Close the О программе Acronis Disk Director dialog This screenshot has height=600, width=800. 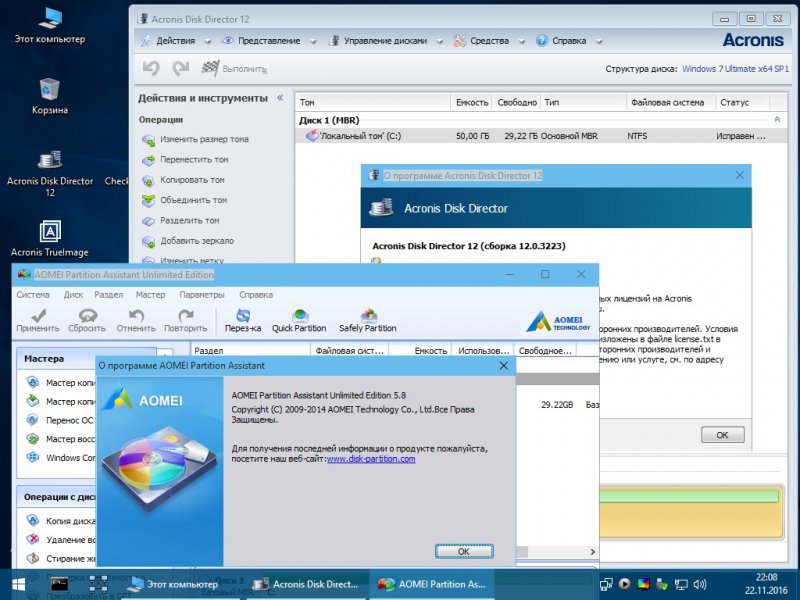pyautogui.click(x=740, y=176)
